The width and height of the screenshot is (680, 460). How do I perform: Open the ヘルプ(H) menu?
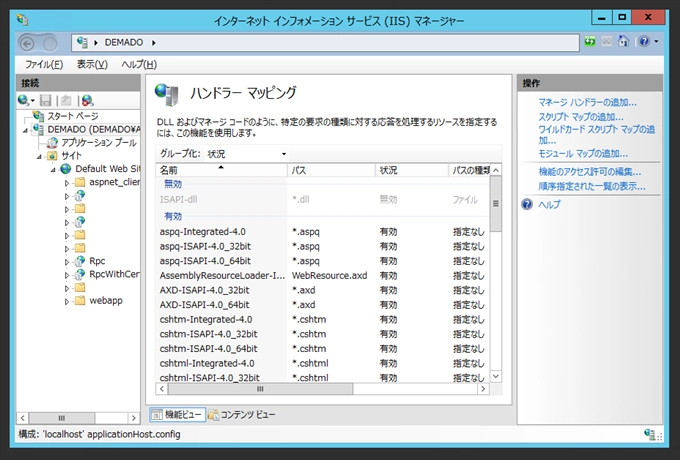point(139,65)
